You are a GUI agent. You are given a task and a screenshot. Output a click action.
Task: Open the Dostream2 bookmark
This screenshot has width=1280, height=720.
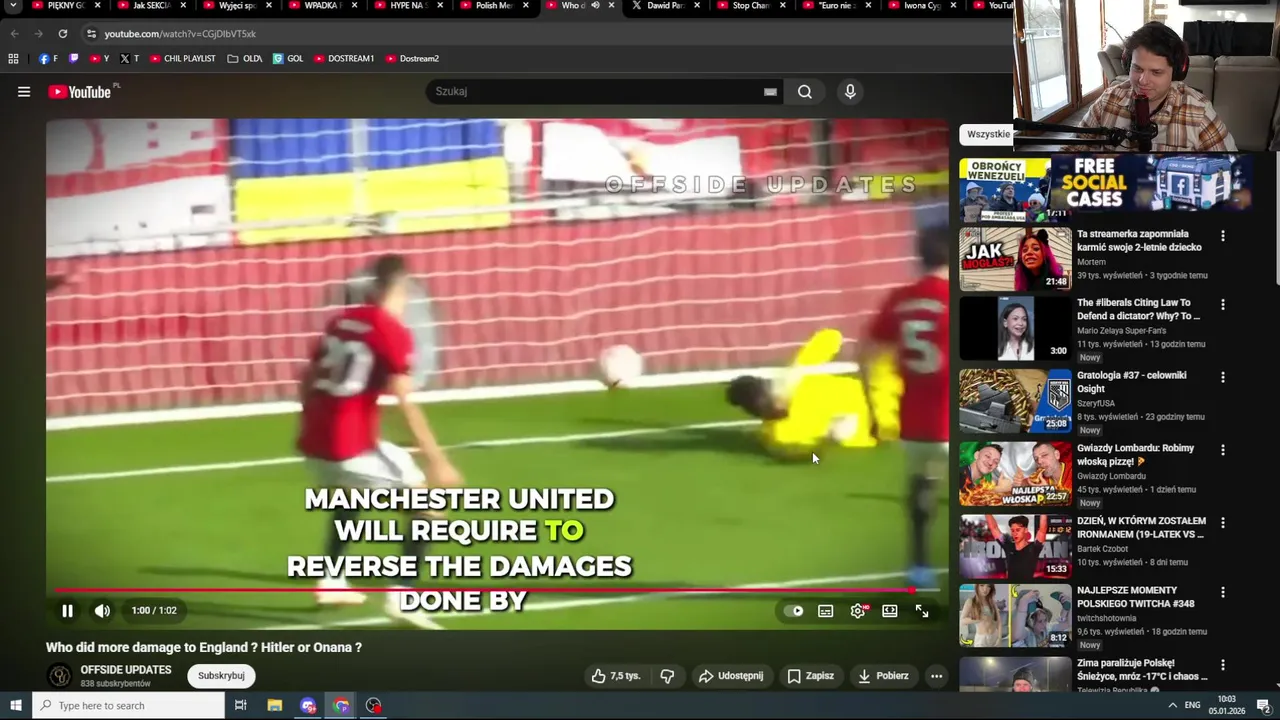click(412, 59)
